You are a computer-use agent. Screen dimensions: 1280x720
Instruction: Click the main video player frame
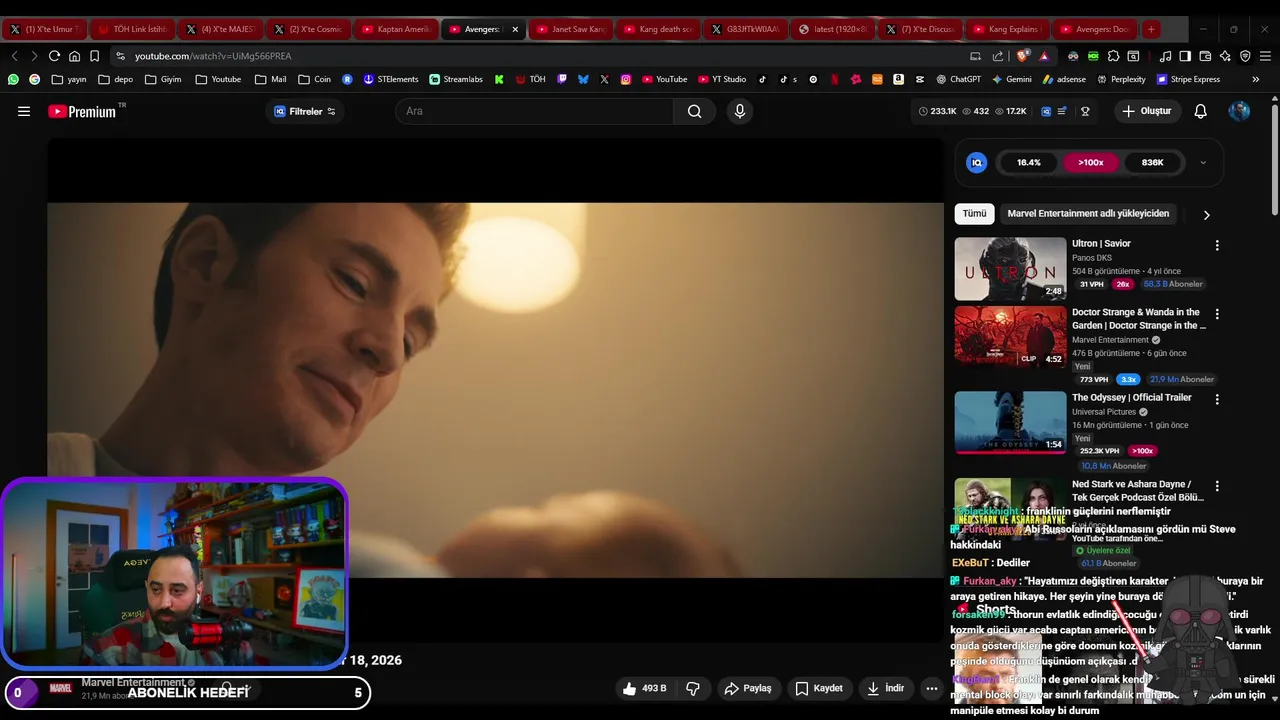[x=495, y=390]
